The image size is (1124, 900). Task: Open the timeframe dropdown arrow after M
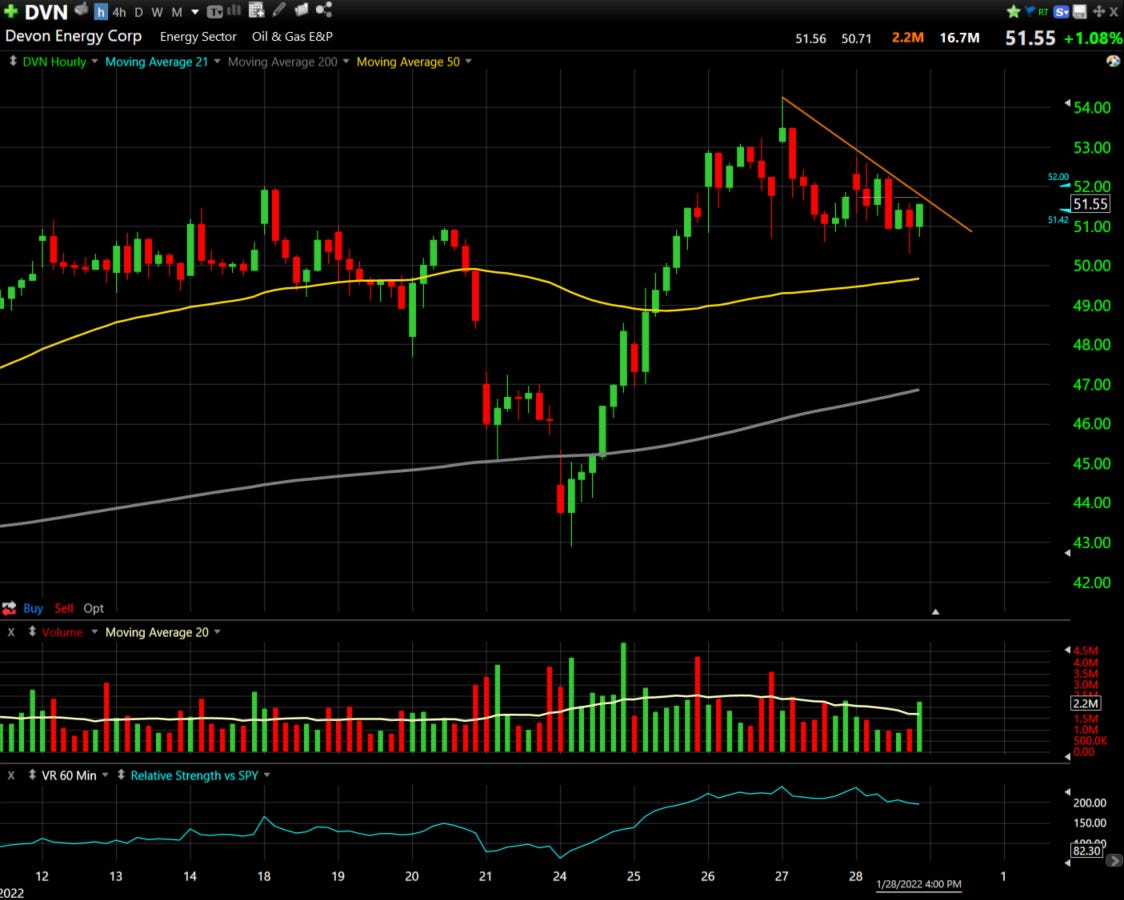click(x=195, y=12)
